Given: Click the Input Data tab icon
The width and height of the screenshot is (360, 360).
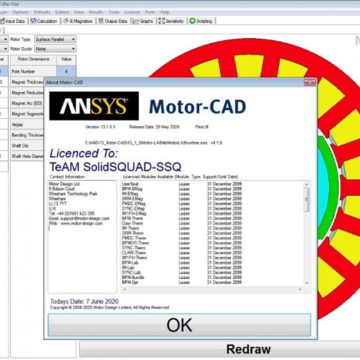Looking at the screenshot, I should pos(2,21).
